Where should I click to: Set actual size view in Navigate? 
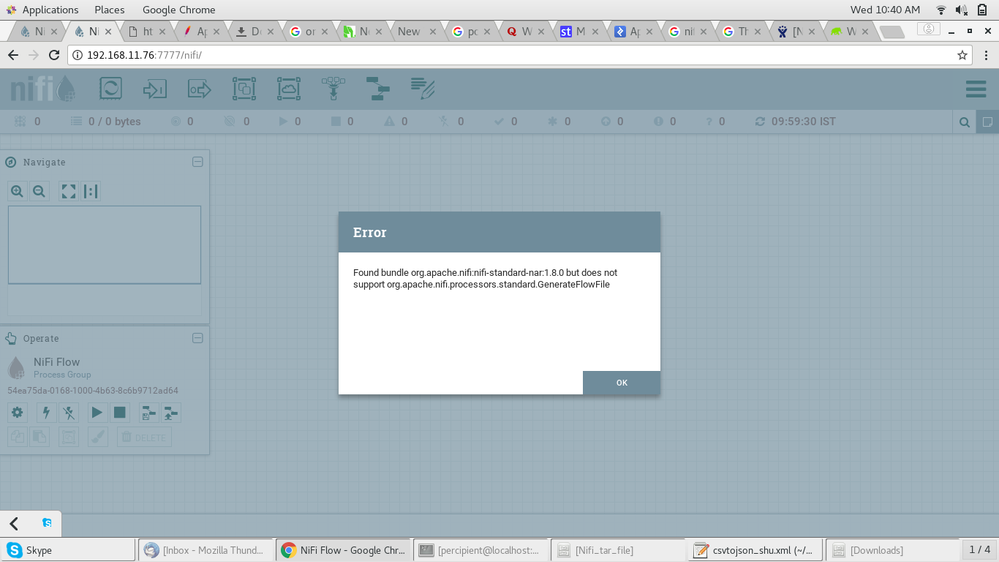tap(90, 191)
